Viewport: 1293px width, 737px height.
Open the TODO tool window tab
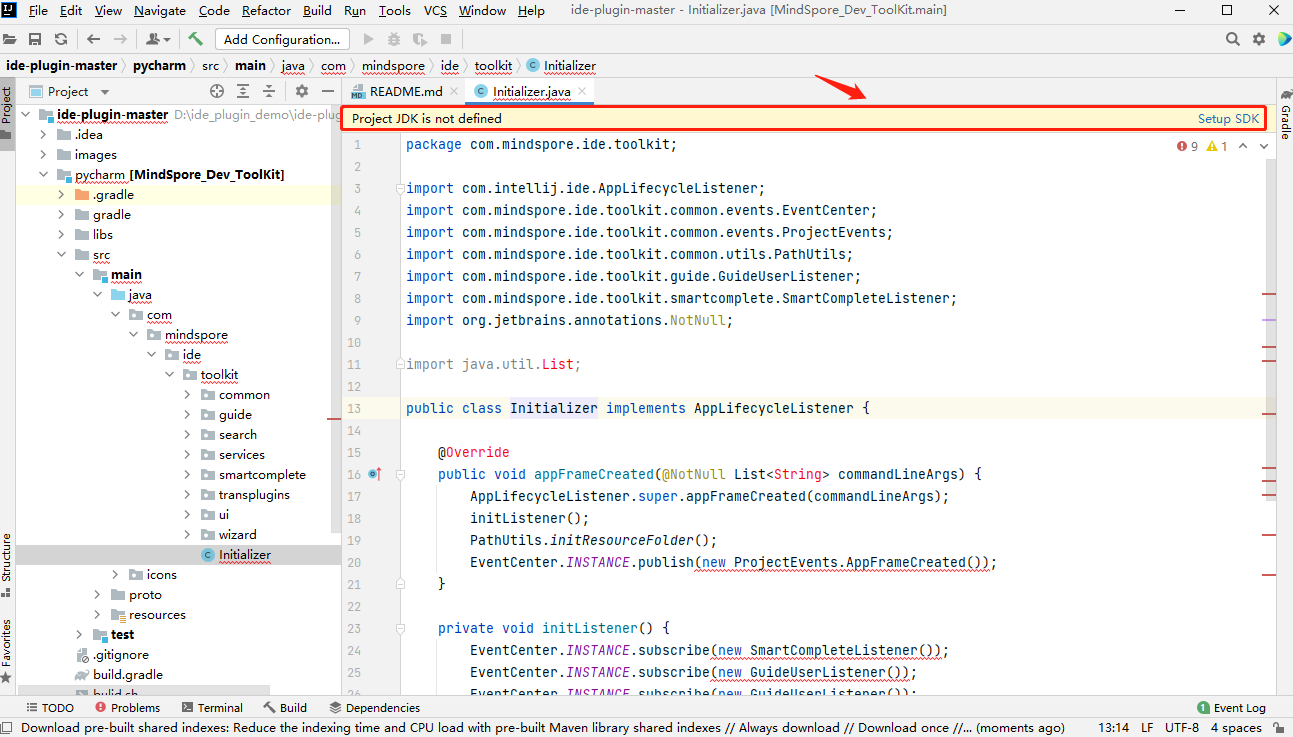50,708
